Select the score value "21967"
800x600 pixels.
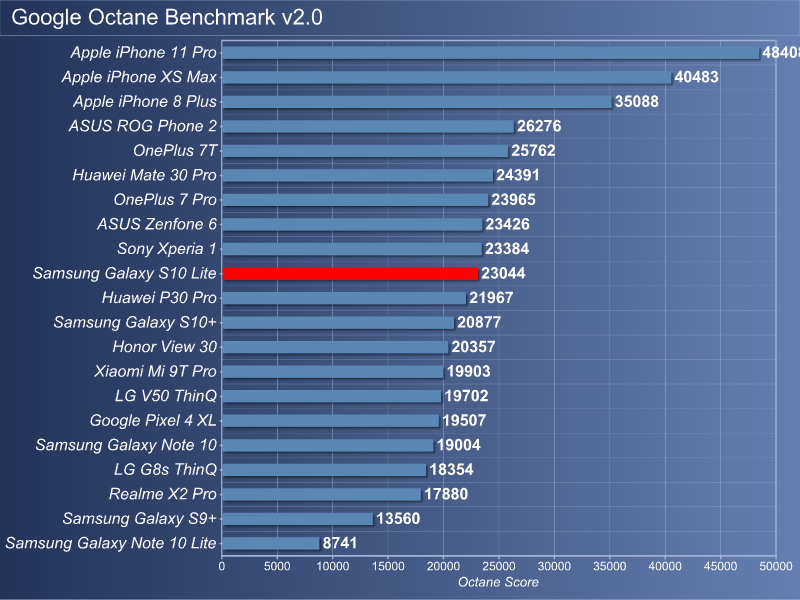point(491,297)
